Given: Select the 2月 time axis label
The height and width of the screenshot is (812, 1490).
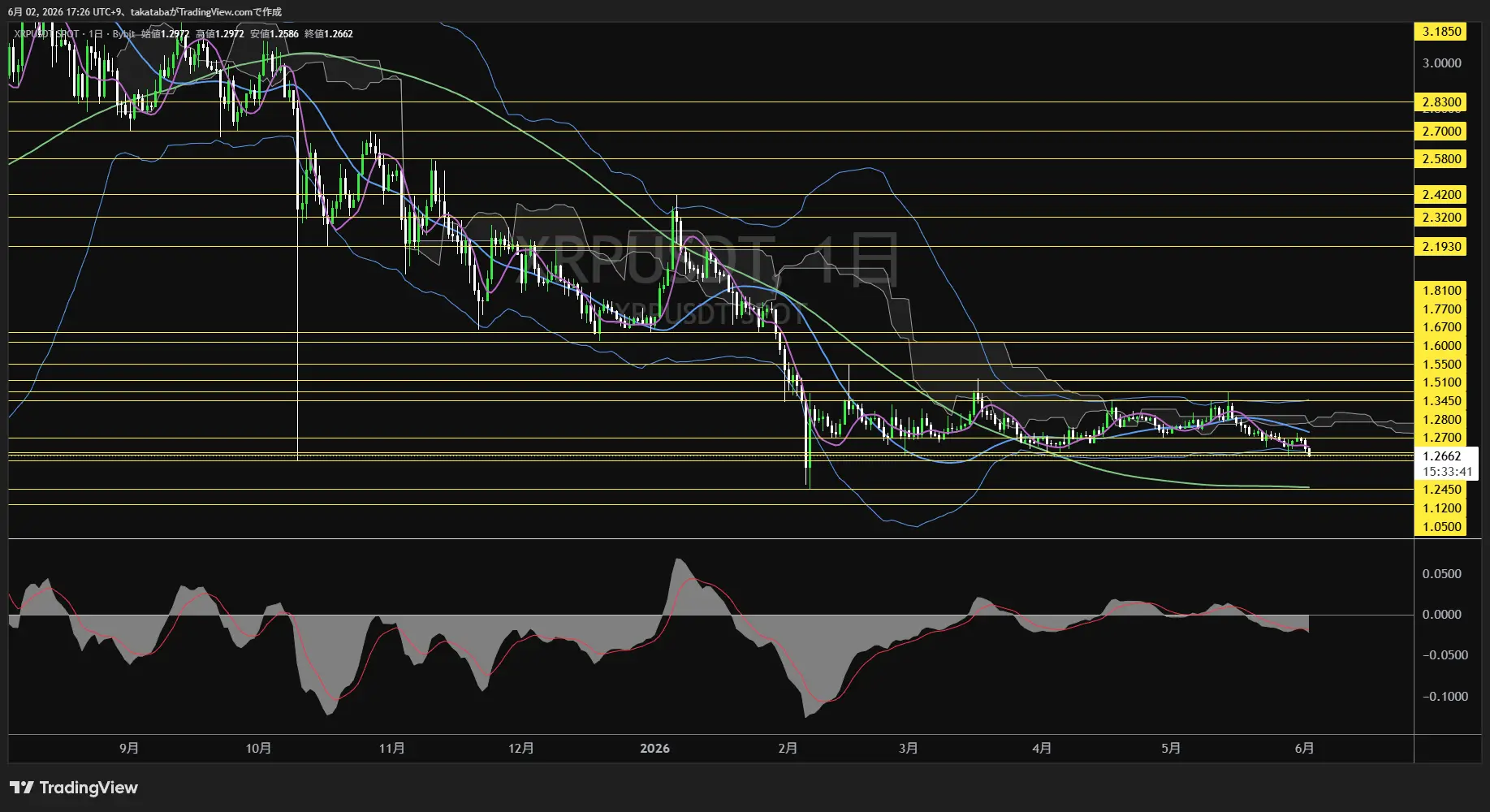Looking at the screenshot, I should pos(788,749).
